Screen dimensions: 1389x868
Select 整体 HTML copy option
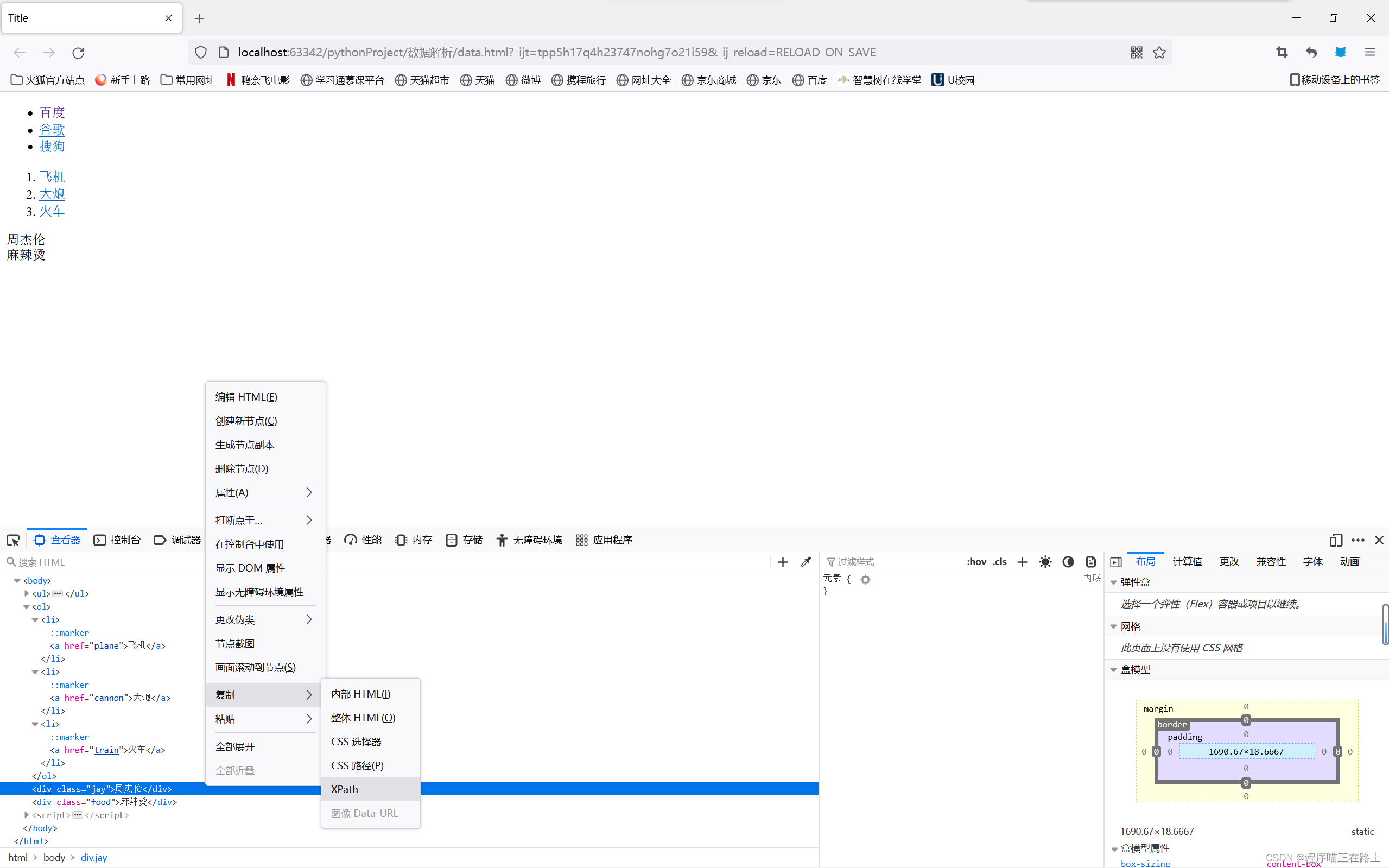point(371,718)
